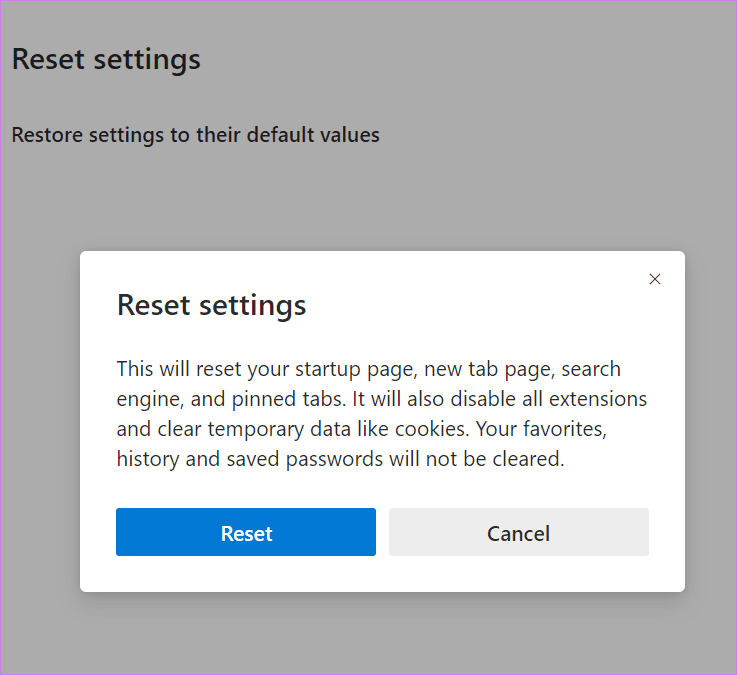Click the 'Reset settings' page heading
The image size is (737, 675).
point(106,60)
